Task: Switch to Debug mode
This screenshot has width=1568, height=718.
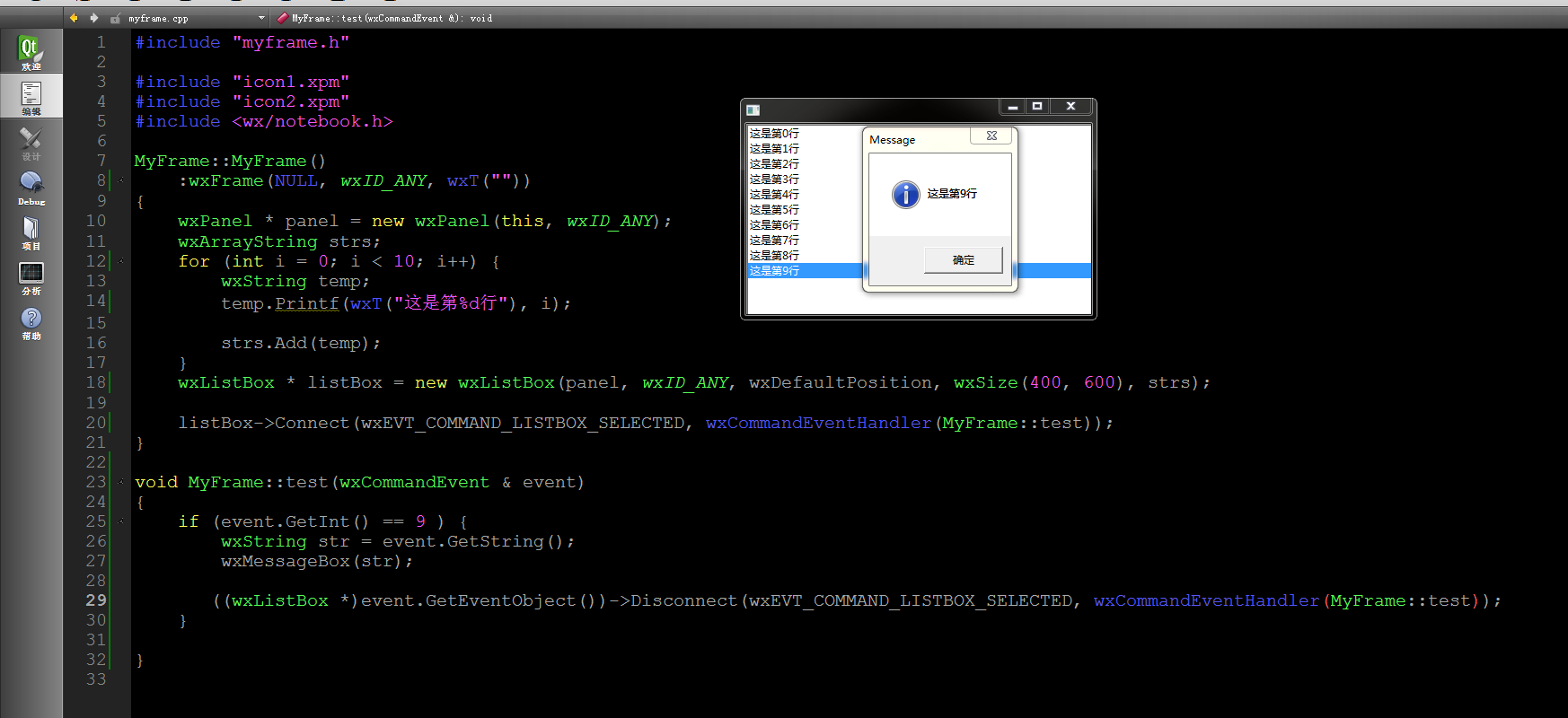Action: pyautogui.click(x=31, y=187)
